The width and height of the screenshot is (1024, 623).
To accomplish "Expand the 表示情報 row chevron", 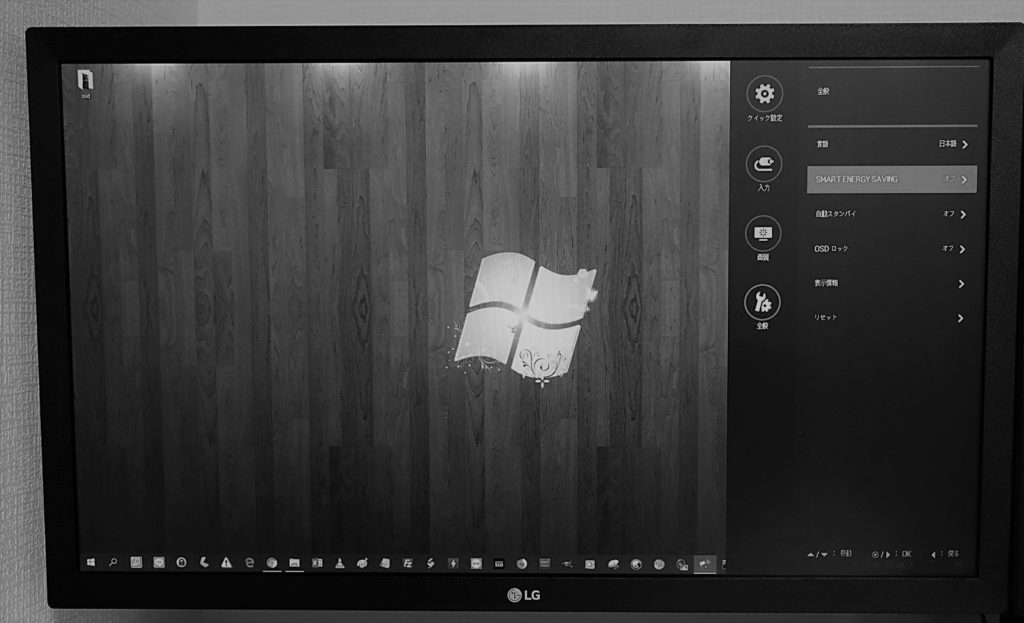I will (x=961, y=284).
